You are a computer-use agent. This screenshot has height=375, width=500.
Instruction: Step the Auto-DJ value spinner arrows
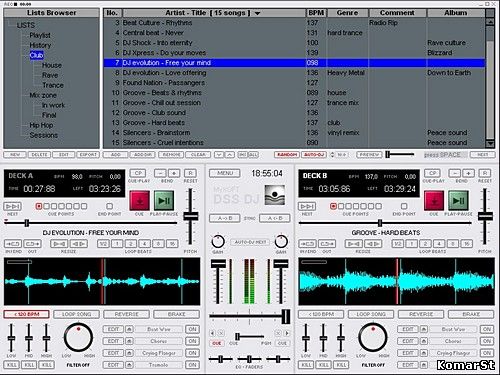(332, 155)
